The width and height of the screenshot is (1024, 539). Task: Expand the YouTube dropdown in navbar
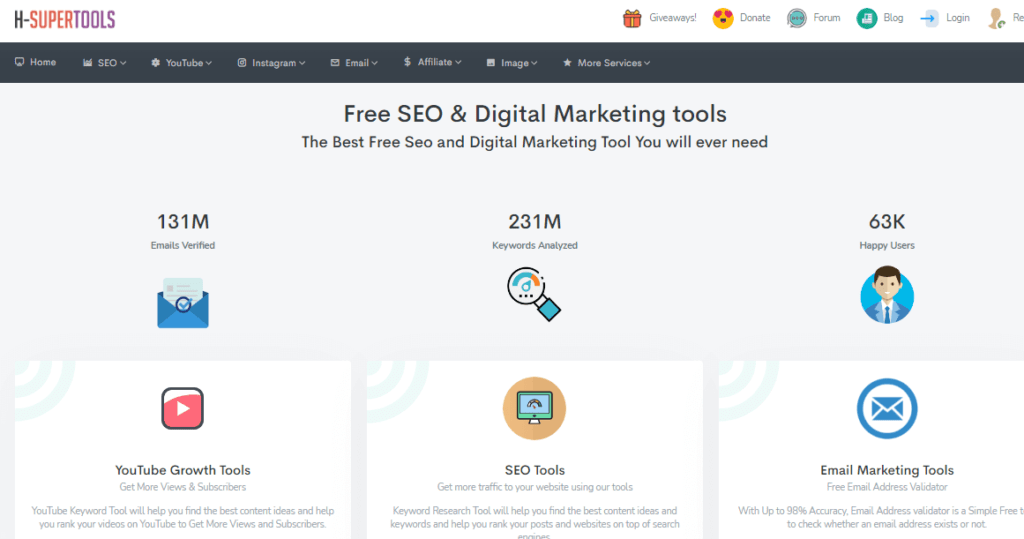182,63
